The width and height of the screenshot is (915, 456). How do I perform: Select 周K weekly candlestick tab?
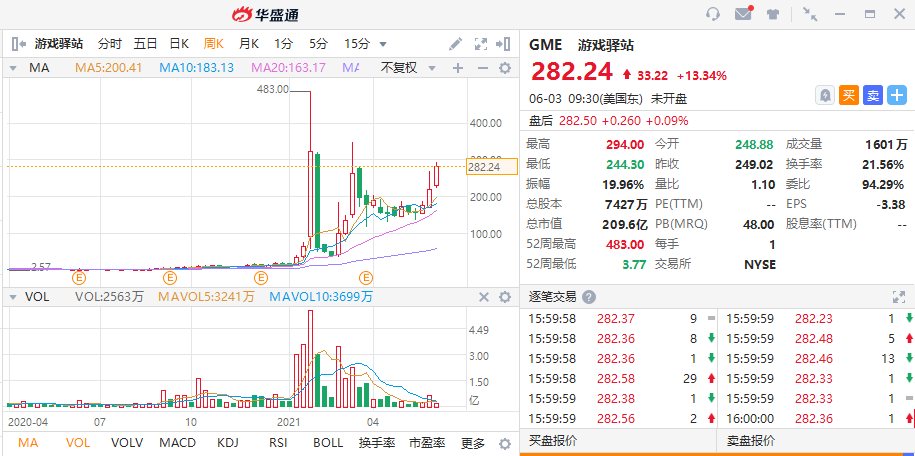[x=214, y=44]
